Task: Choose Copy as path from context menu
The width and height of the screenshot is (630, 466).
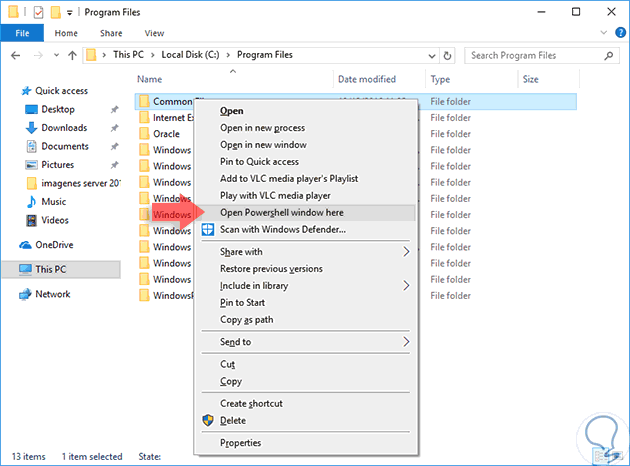Action: click(x=246, y=320)
